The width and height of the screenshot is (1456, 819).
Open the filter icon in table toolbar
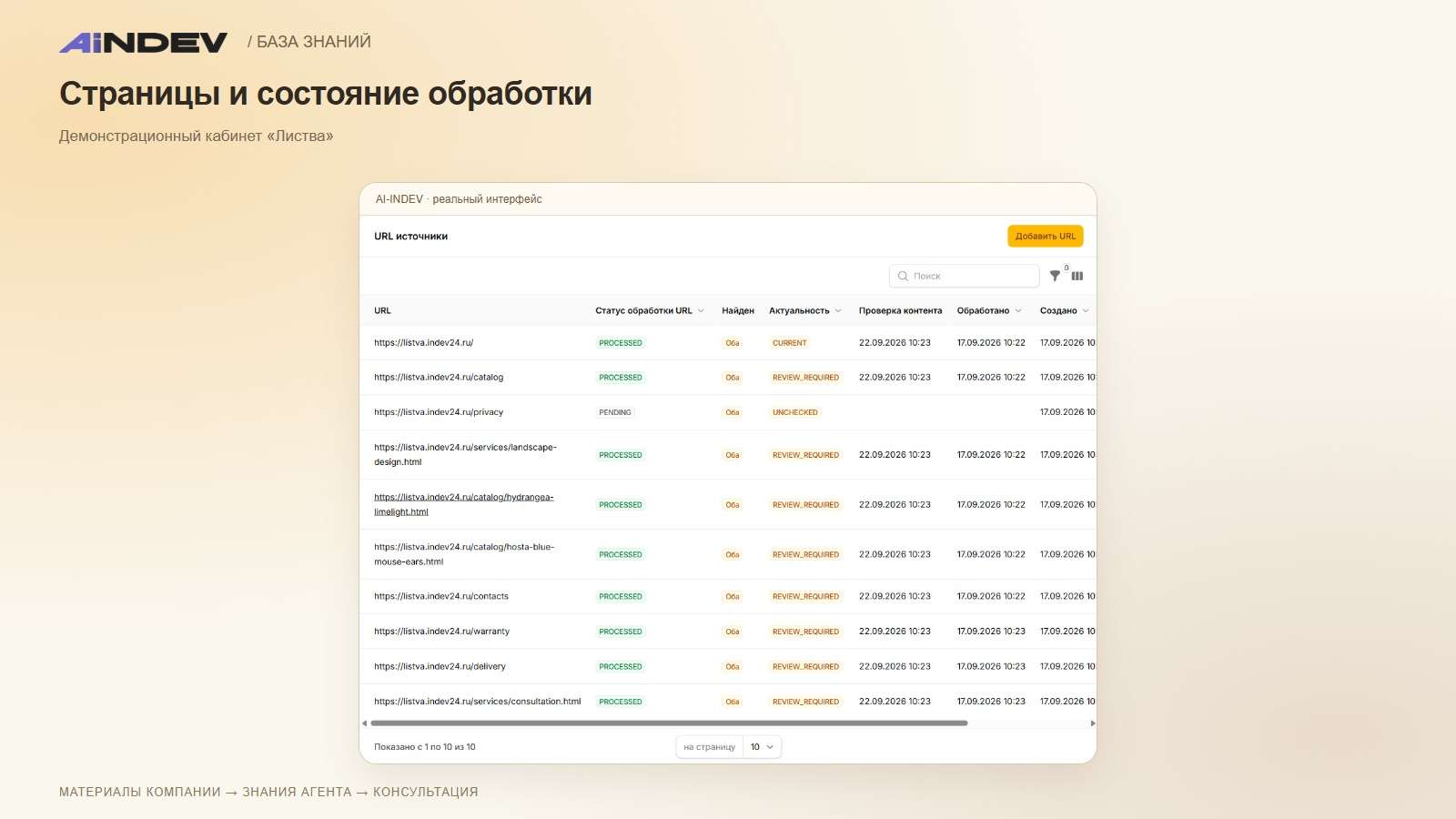tap(1055, 276)
